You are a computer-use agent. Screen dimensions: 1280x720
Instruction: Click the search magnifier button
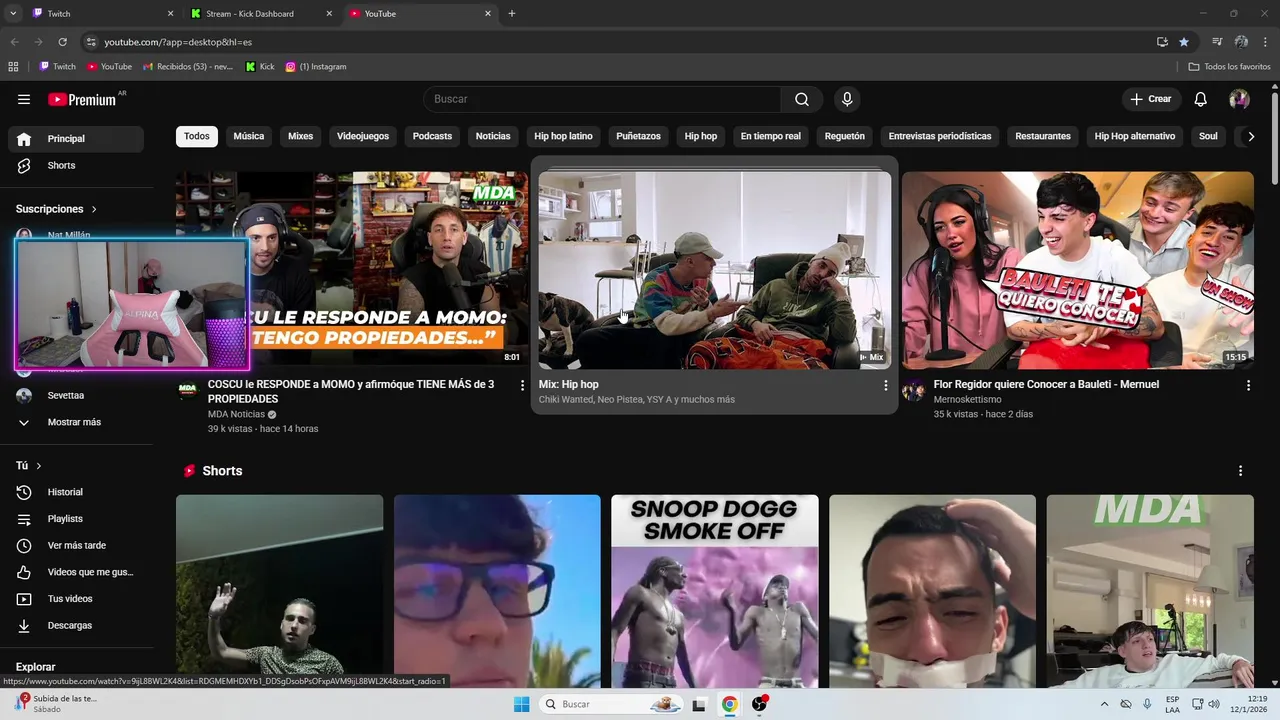pos(802,99)
